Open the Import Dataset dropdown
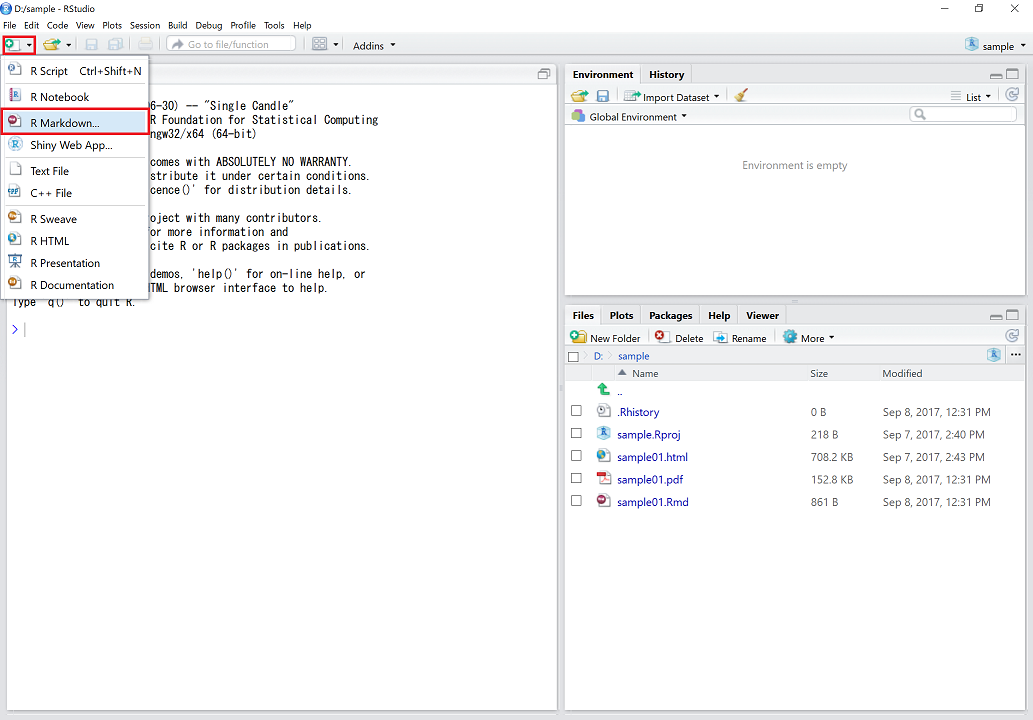Image resolution: width=1033 pixels, height=720 pixels. tap(671, 97)
